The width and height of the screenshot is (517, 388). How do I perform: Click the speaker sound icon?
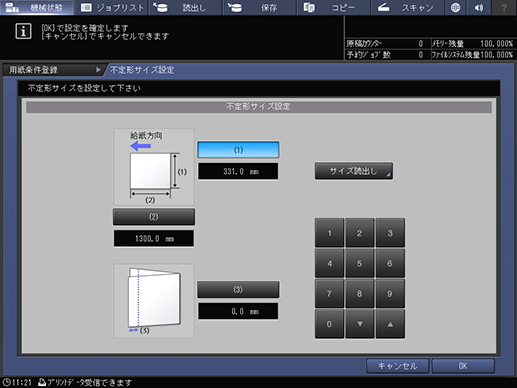(479, 7)
